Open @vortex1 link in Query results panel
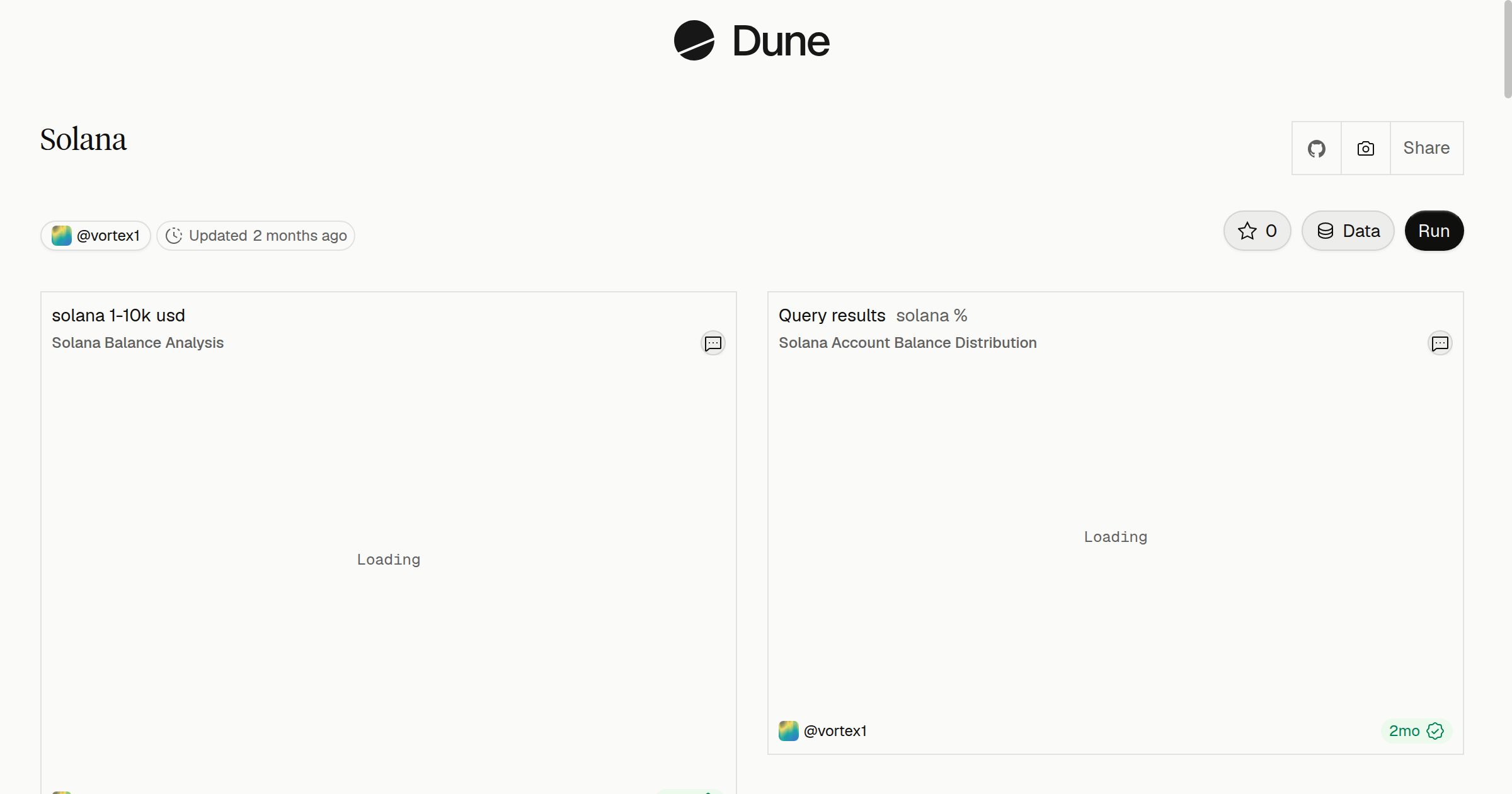The image size is (1512, 794). click(835, 731)
